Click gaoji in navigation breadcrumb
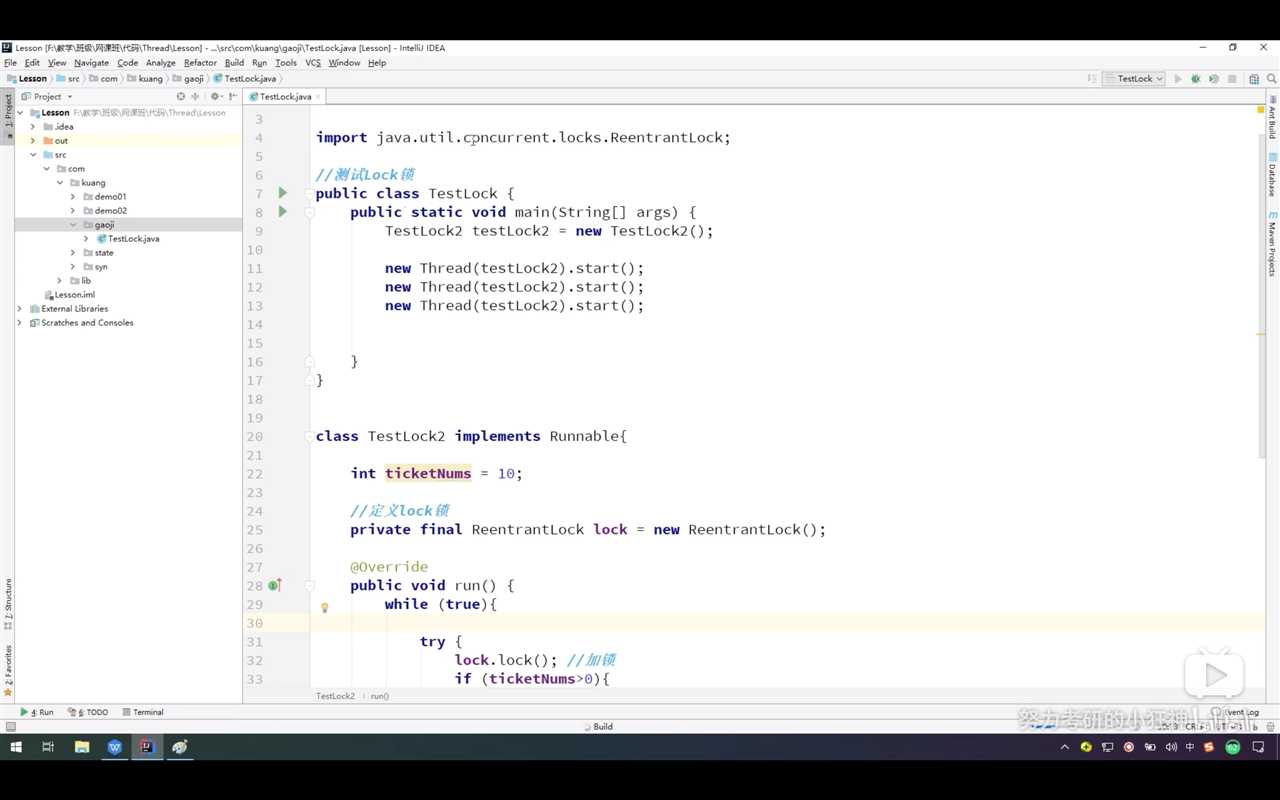This screenshot has height=800, width=1280. tap(187, 79)
